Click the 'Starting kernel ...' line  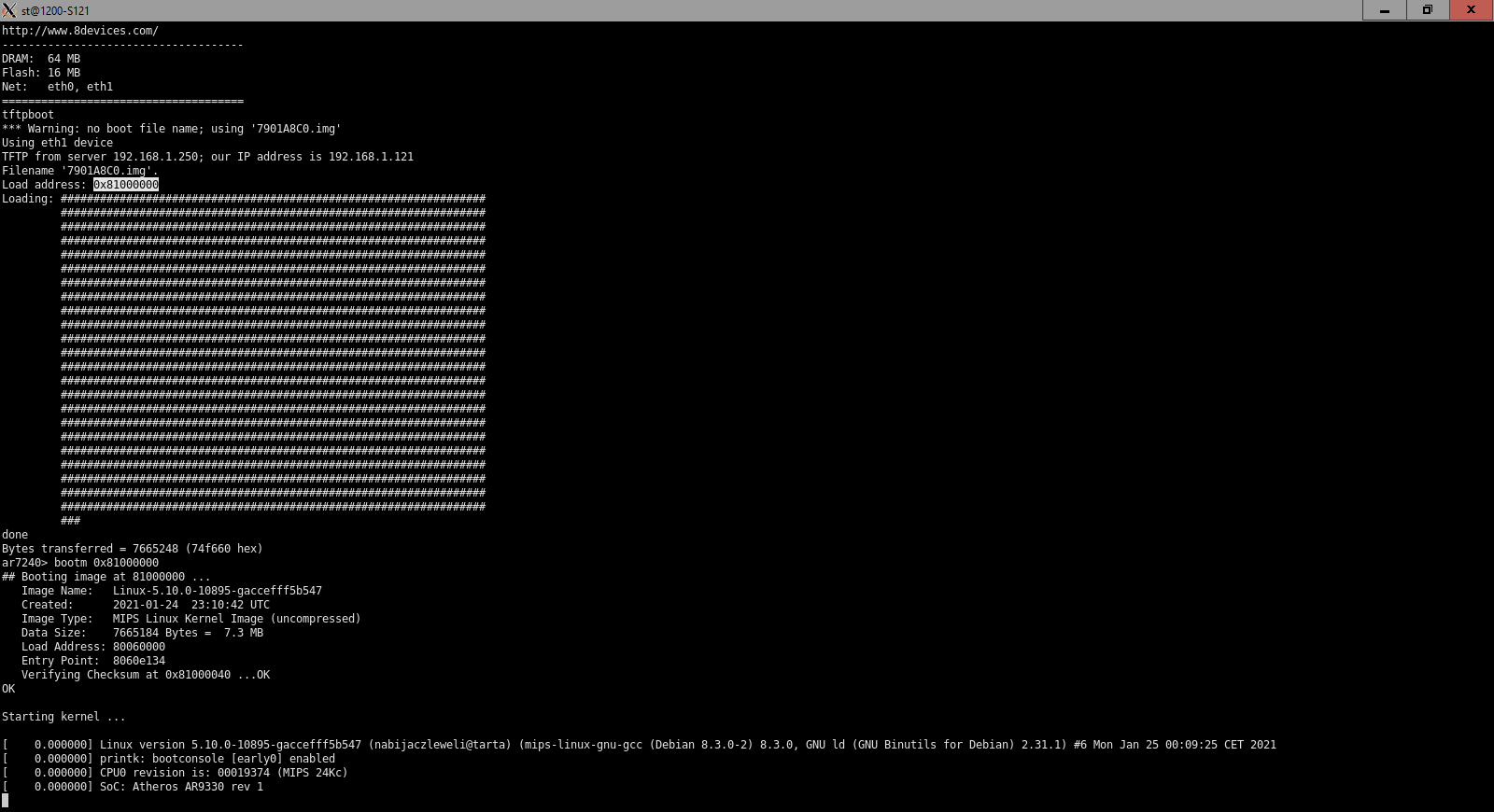coord(63,717)
